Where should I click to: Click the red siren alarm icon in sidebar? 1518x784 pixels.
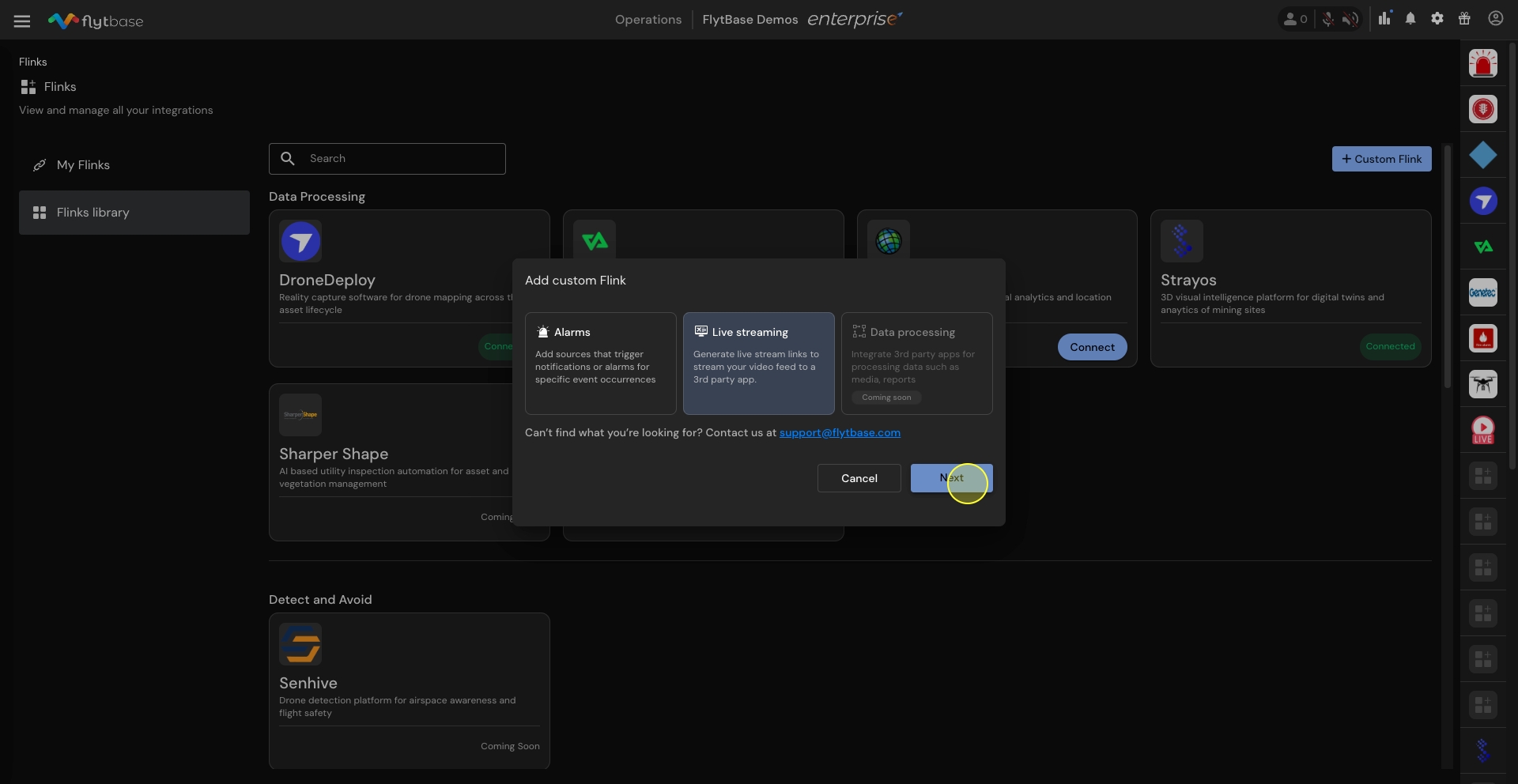point(1482,63)
